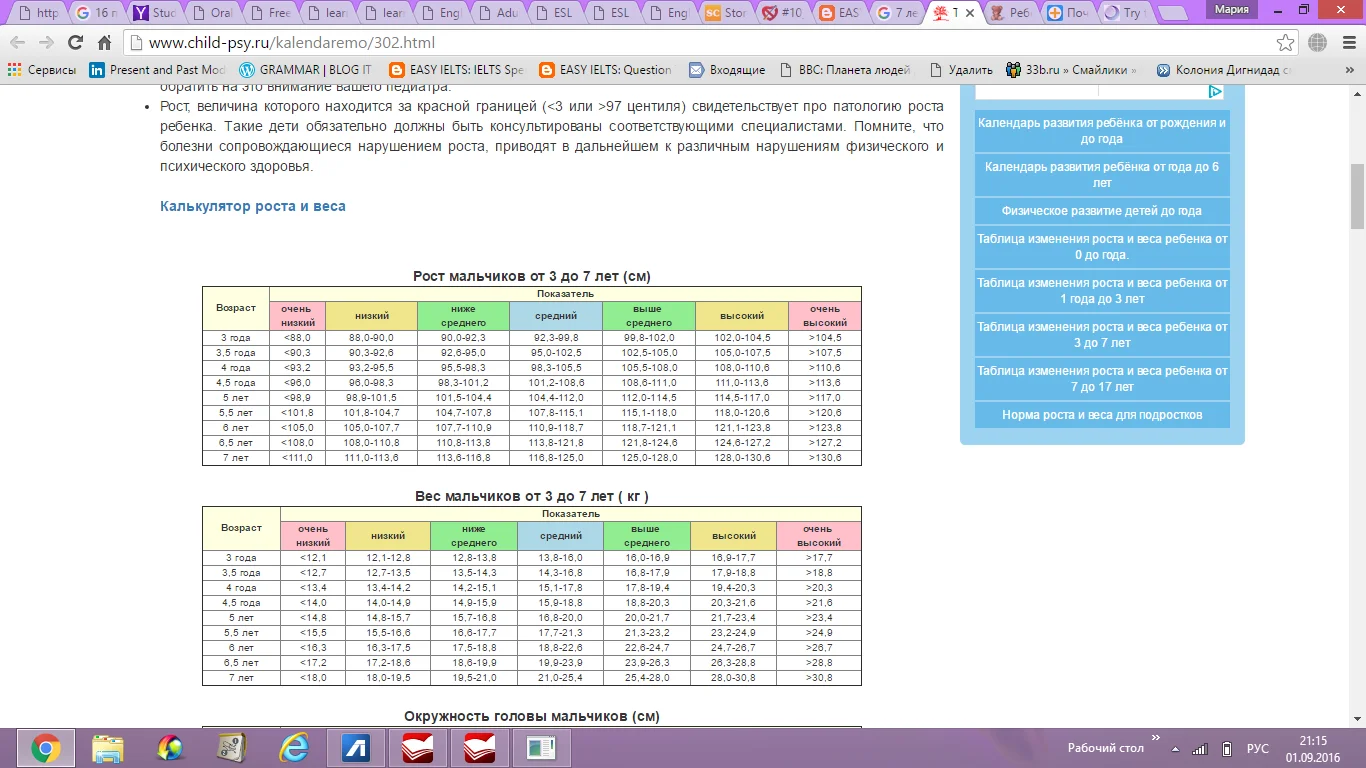Go to the browser home page
1366x768 pixels.
104,43
